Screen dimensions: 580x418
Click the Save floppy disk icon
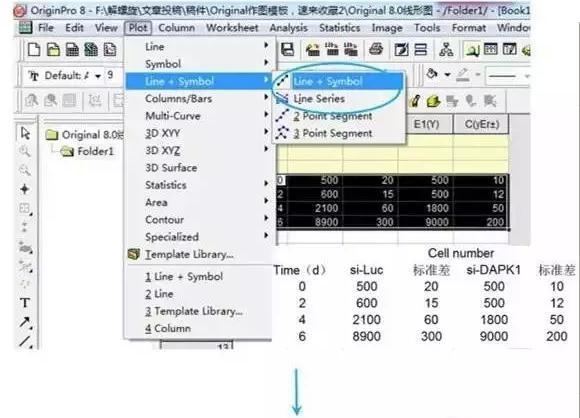pyautogui.click(x=287, y=50)
